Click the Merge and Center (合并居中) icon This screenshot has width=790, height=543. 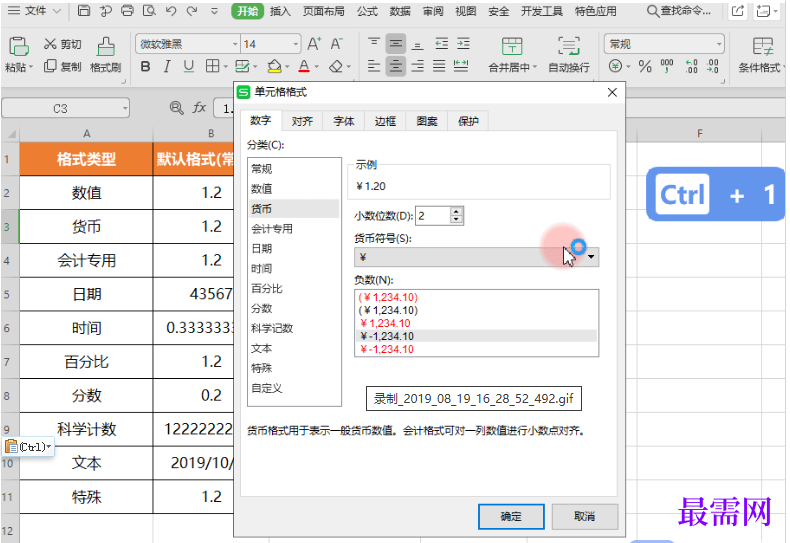(512, 47)
